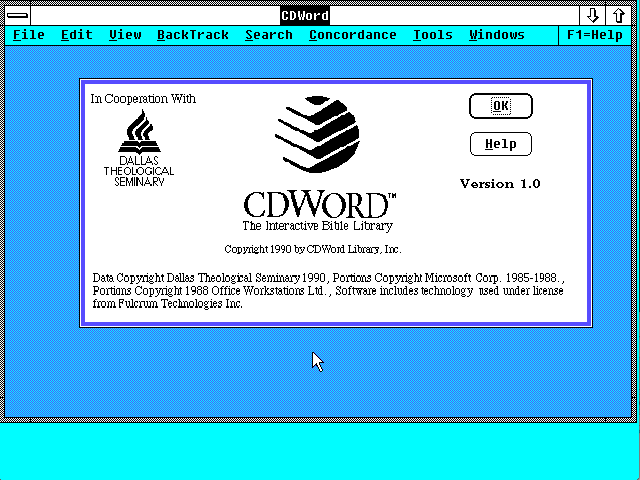The image size is (640, 480).
Task: Open the window control menu box
Action: pyautogui.click(x=18, y=16)
